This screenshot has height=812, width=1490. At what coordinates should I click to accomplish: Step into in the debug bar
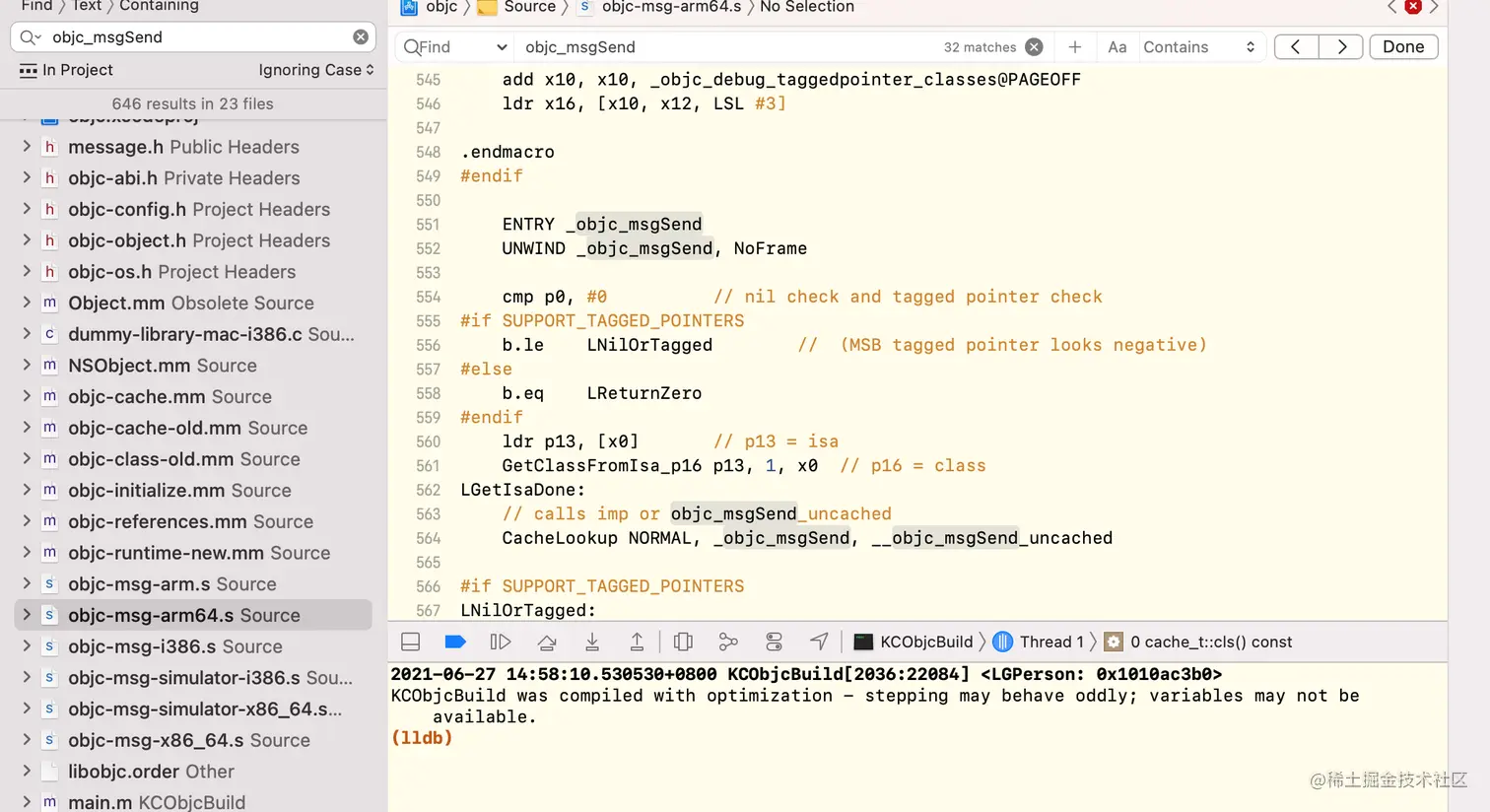pyautogui.click(x=592, y=642)
